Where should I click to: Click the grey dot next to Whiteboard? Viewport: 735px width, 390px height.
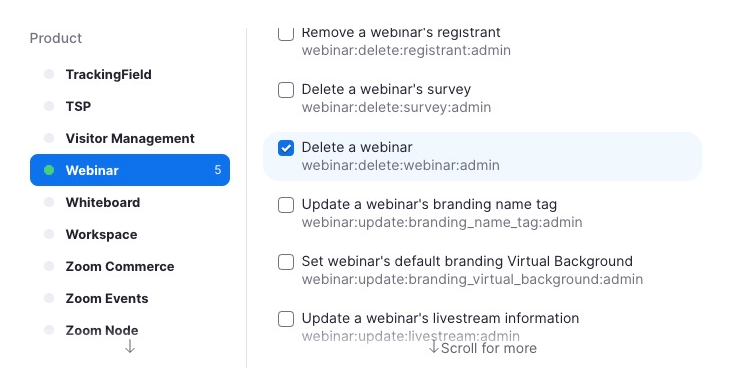pyautogui.click(x=49, y=202)
